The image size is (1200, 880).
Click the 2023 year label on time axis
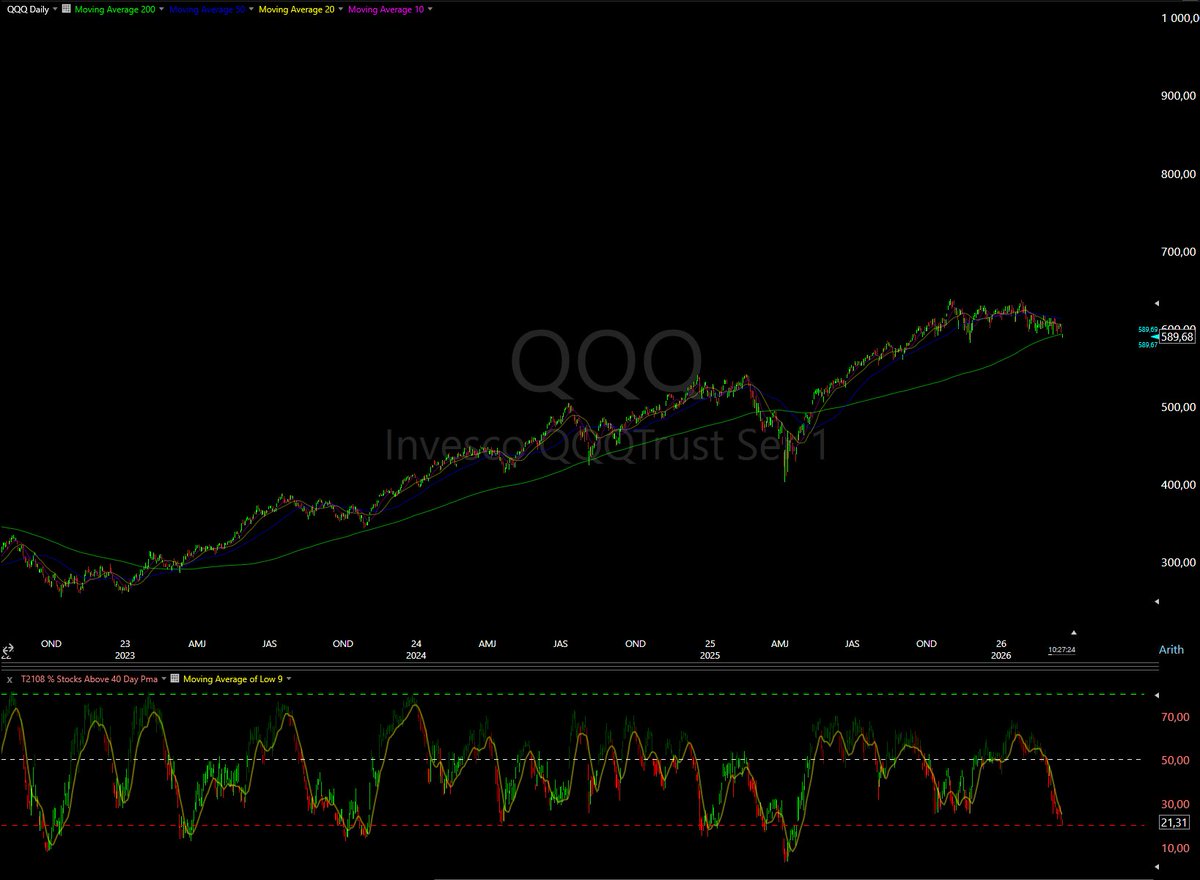point(124,656)
